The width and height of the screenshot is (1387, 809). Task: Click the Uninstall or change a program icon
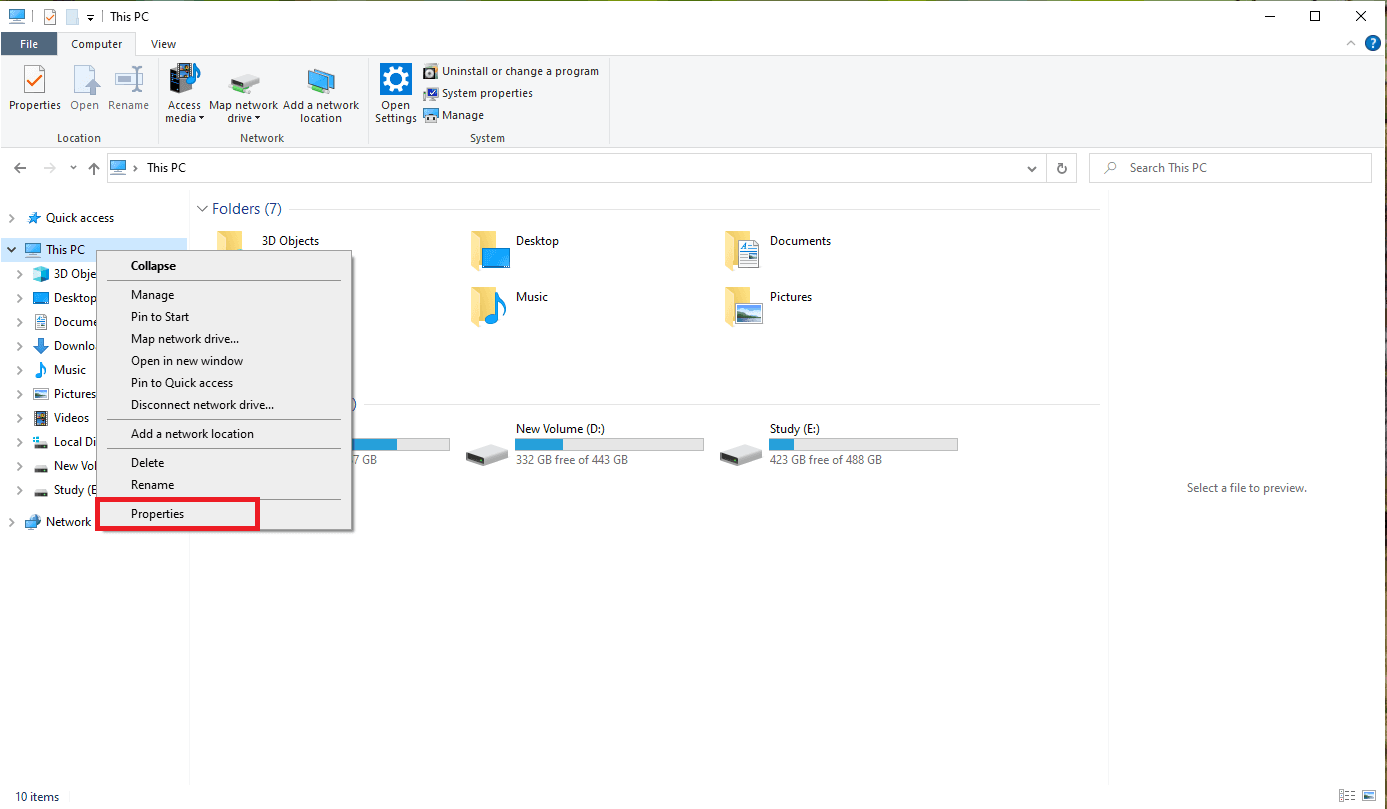pyautogui.click(x=432, y=71)
